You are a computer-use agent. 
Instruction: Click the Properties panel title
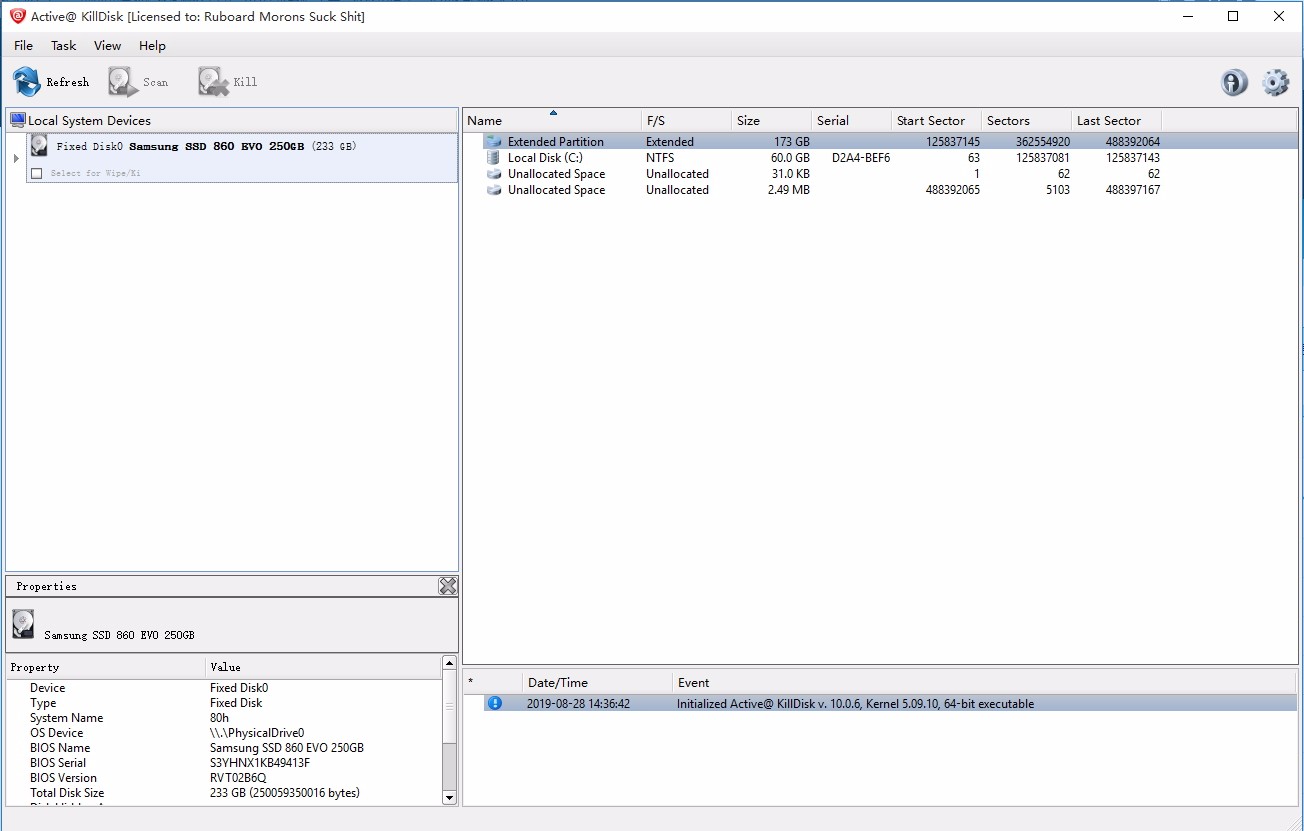coord(46,586)
